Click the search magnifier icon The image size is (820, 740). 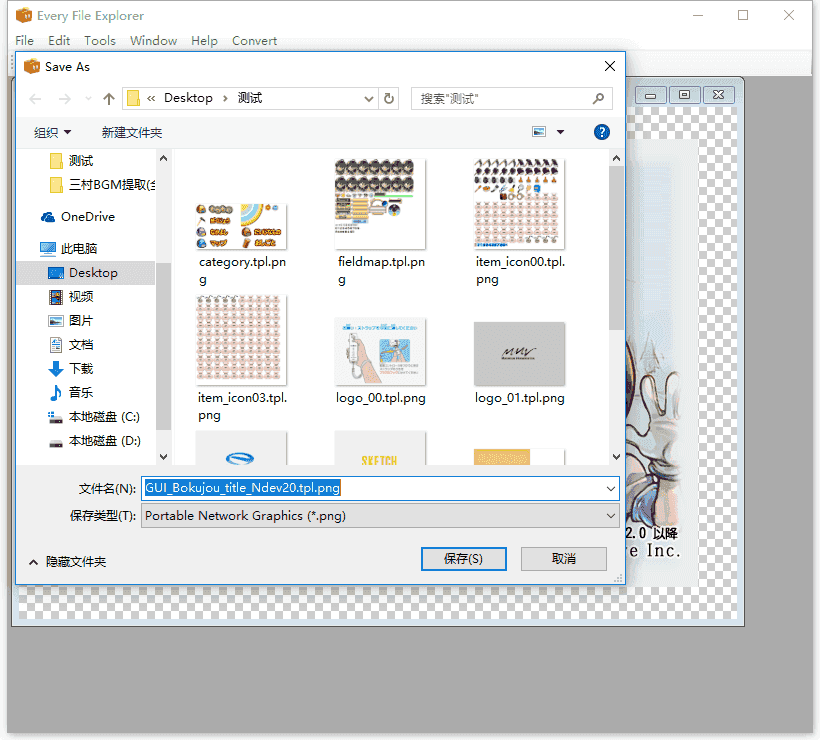598,98
